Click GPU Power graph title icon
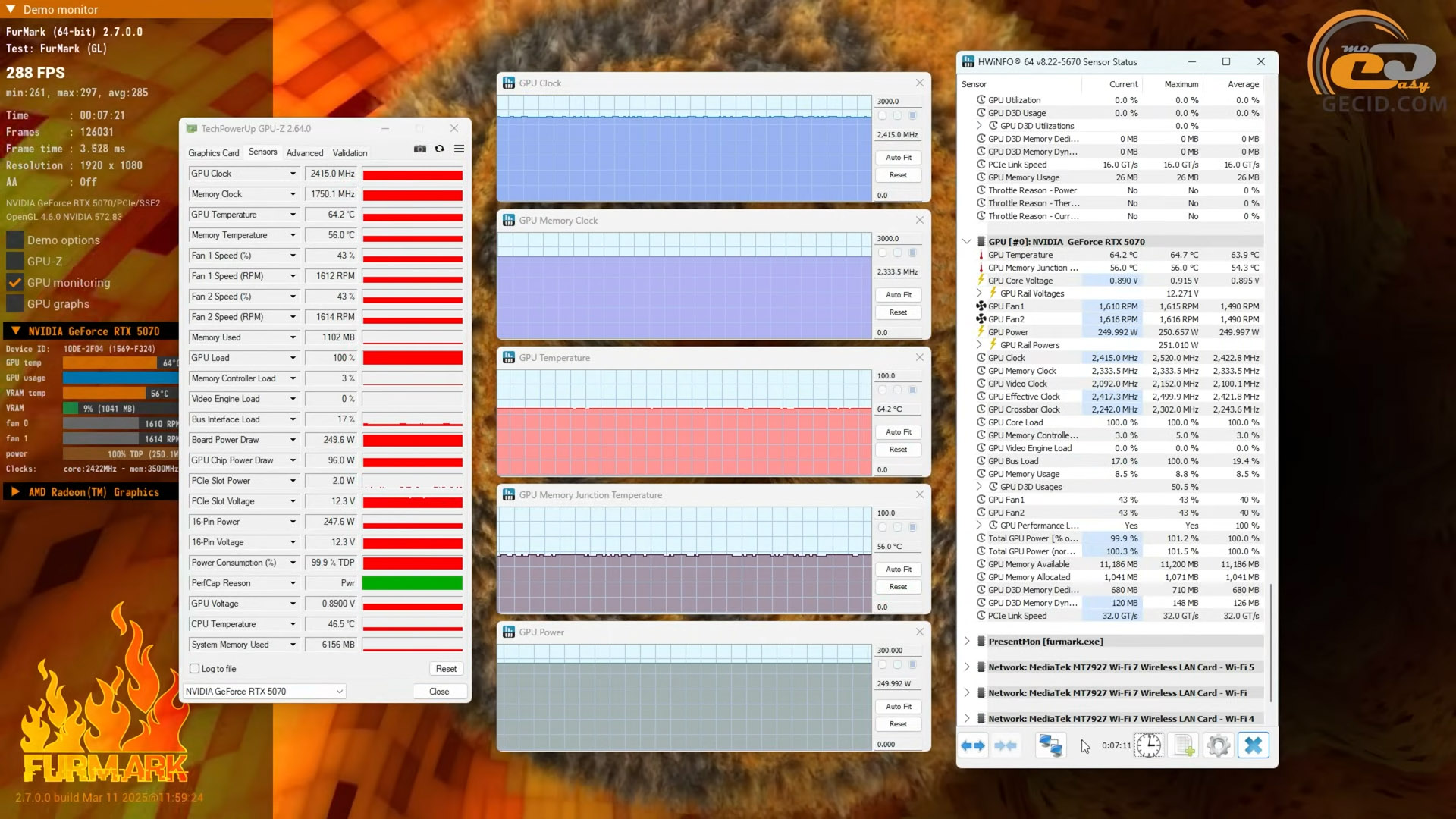The width and height of the screenshot is (1456, 819). point(509,632)
